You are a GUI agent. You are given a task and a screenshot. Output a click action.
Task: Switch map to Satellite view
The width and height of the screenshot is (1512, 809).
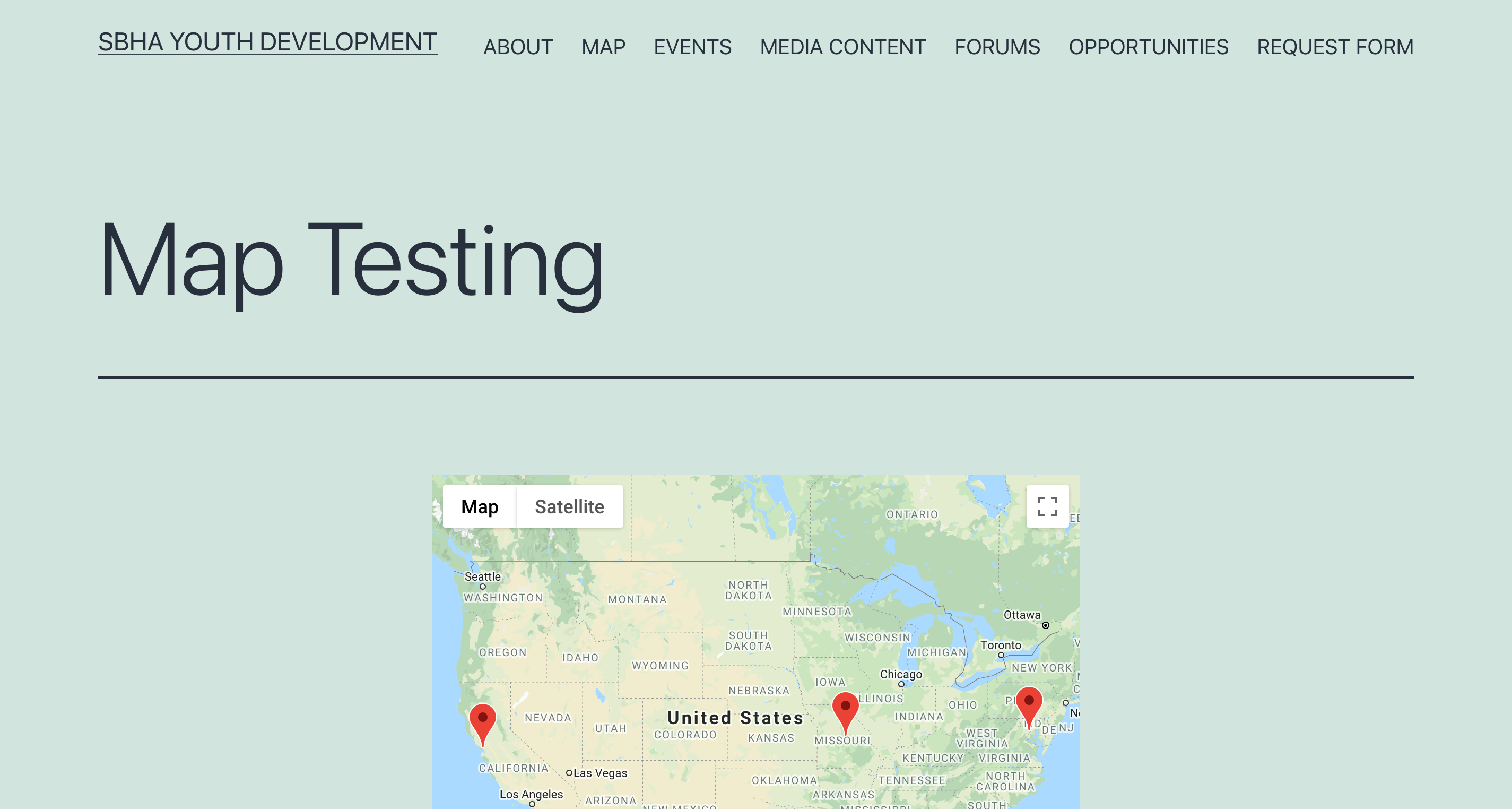pyautogui.click(x=569, y=506)
